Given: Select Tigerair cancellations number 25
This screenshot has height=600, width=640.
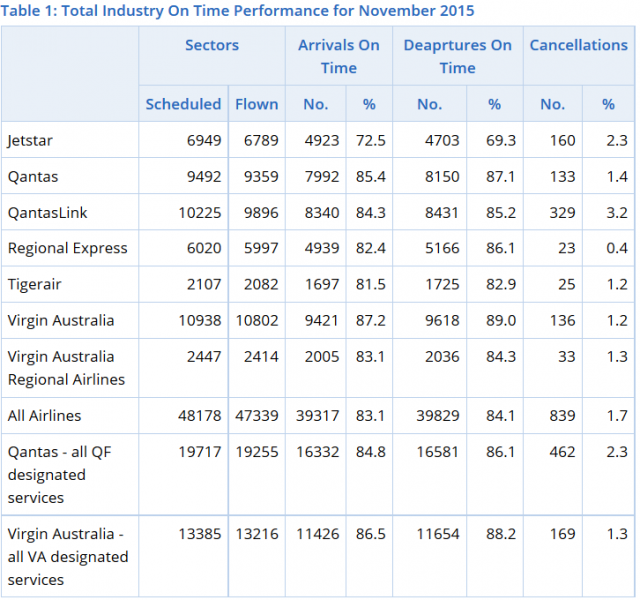Looking at the screenshot, I should (567, 284).
